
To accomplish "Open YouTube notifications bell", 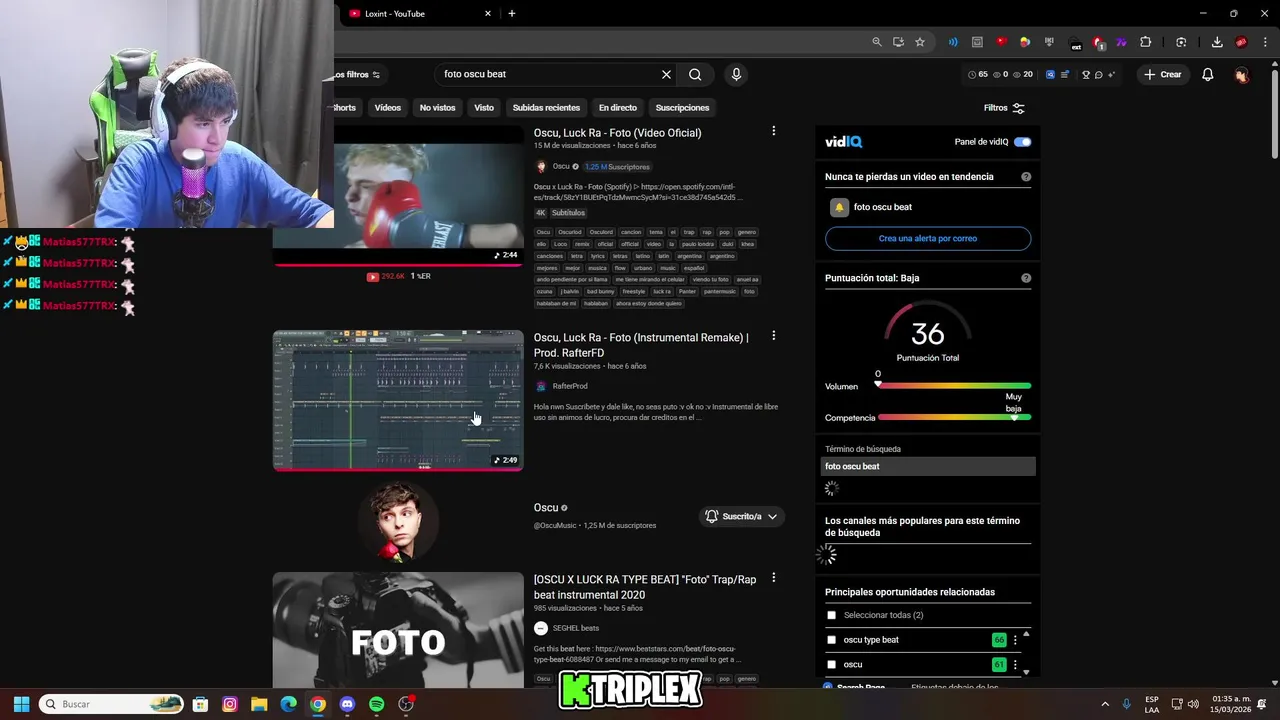I will tap(1207, 74).
